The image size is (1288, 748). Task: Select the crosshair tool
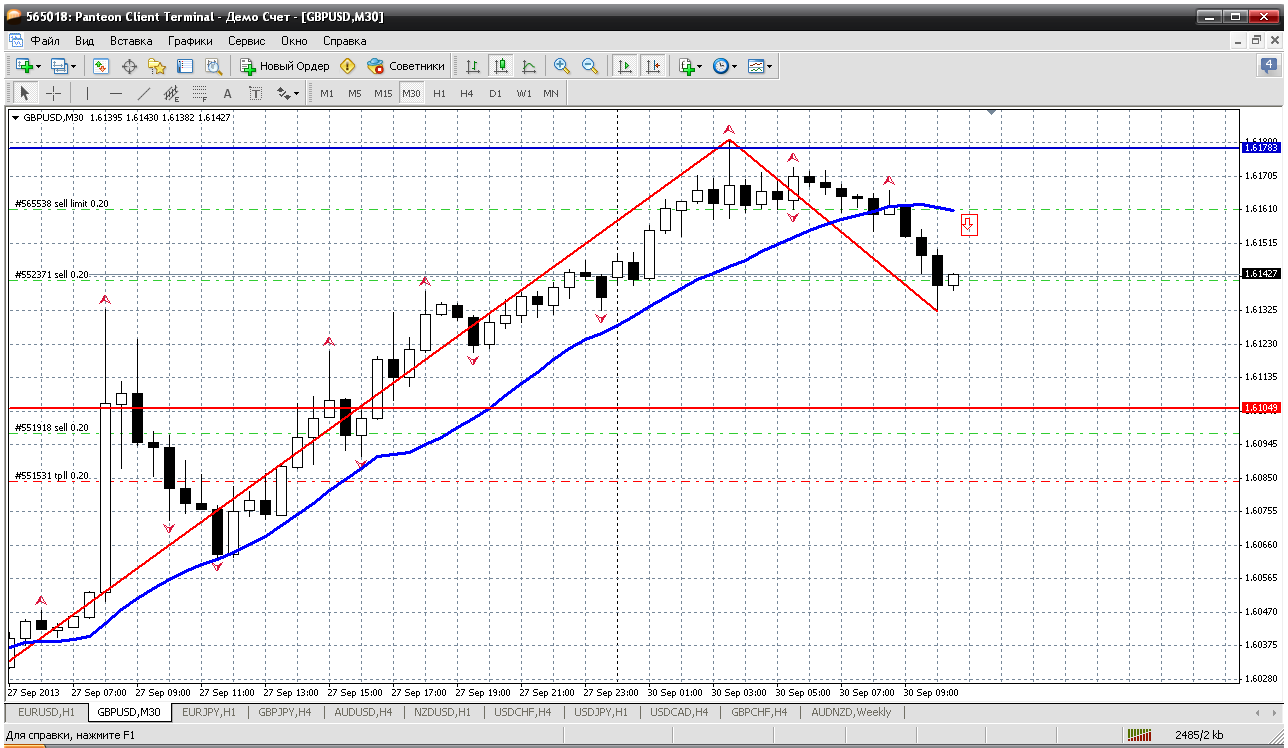click(54, 93)
